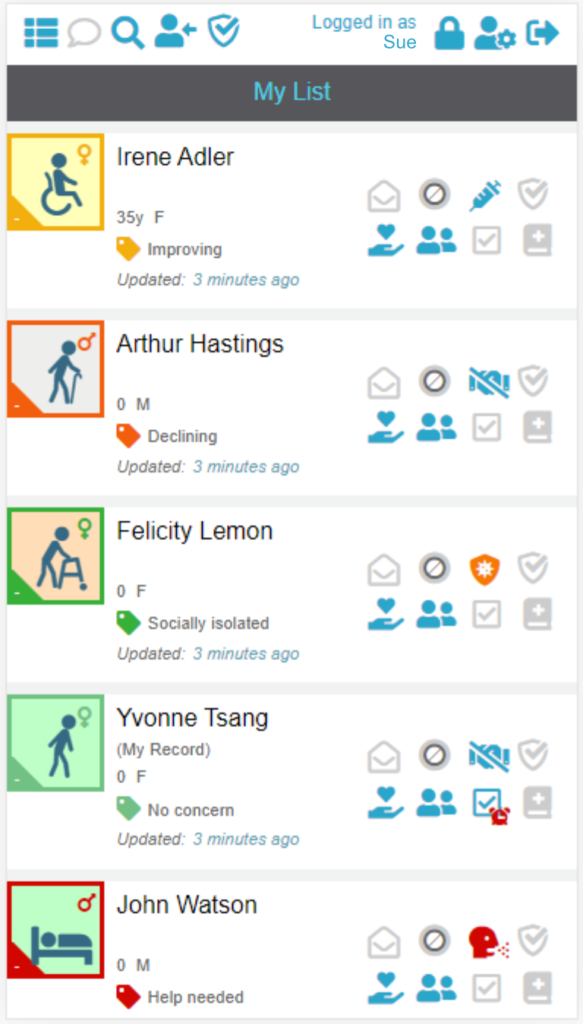Screen dimensions: 583x1024
Task: Open the list view icon in the top bar
Action: click(x=41, y=32)
